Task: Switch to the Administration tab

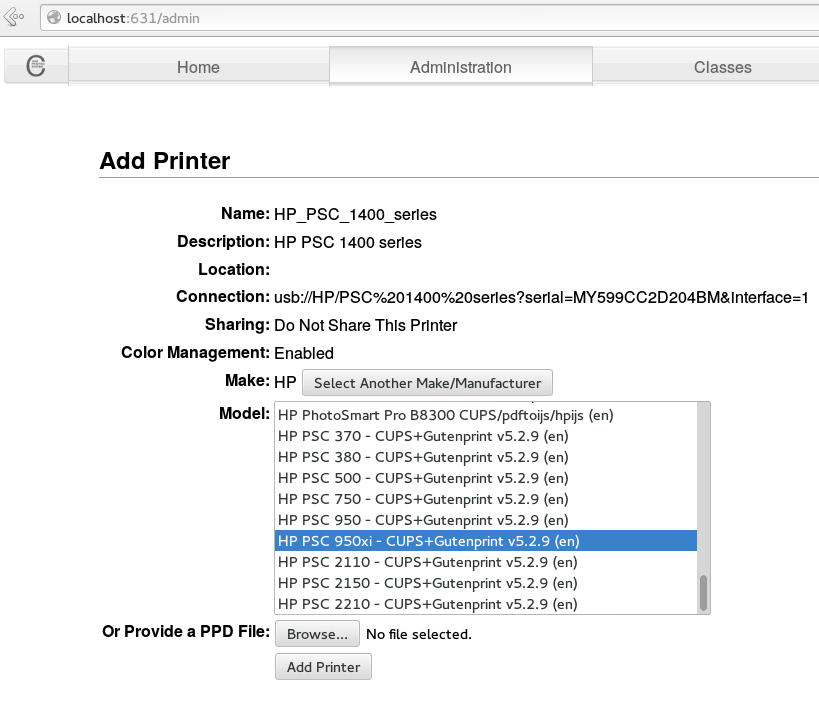Action: 461,67
